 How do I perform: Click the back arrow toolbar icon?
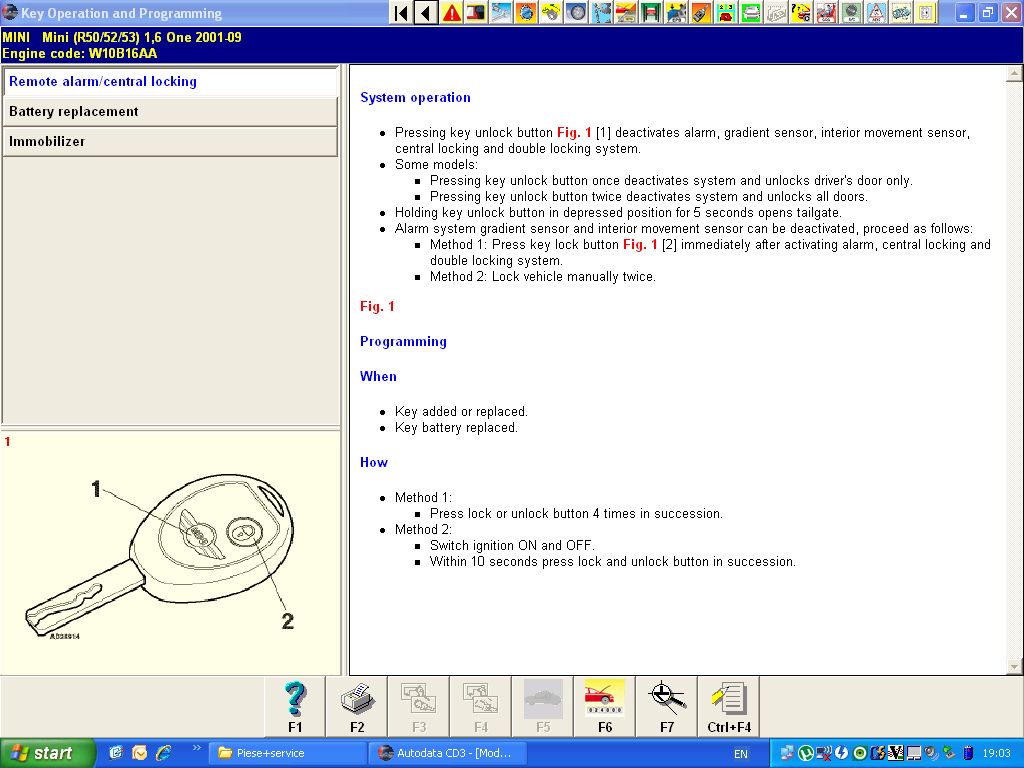point(426,13)
